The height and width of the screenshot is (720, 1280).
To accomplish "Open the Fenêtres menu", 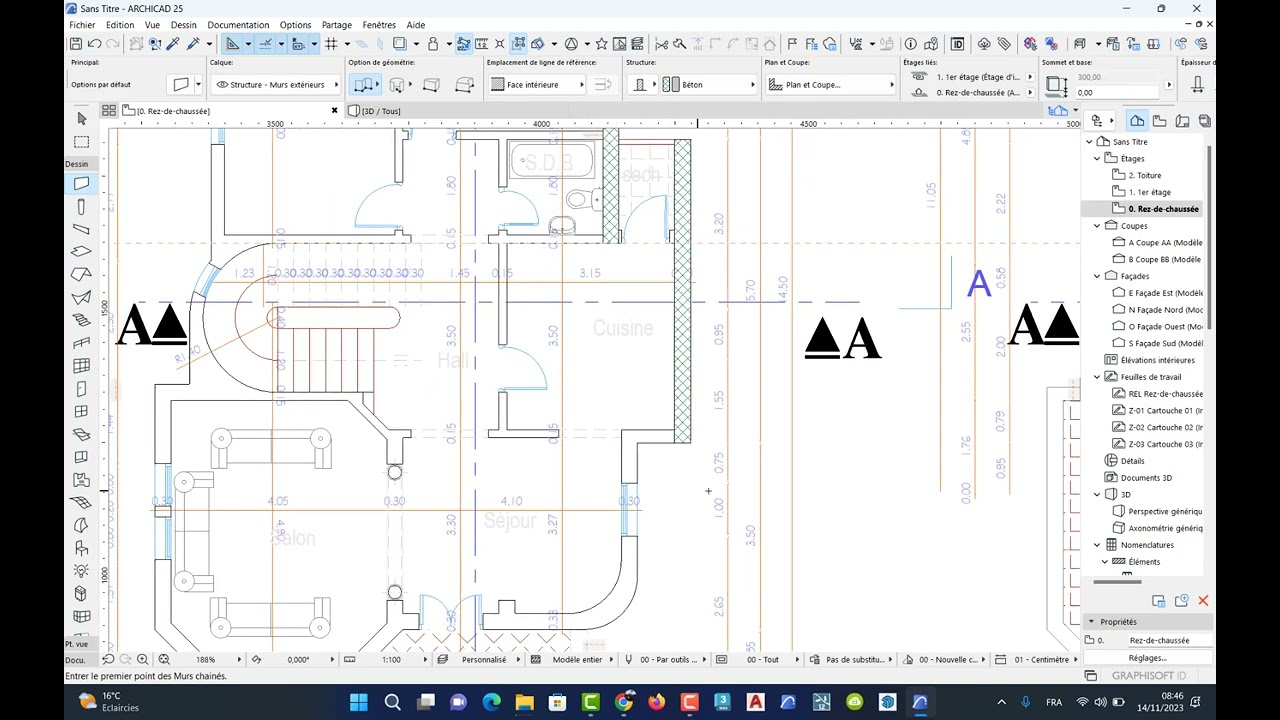I will 379,25.
